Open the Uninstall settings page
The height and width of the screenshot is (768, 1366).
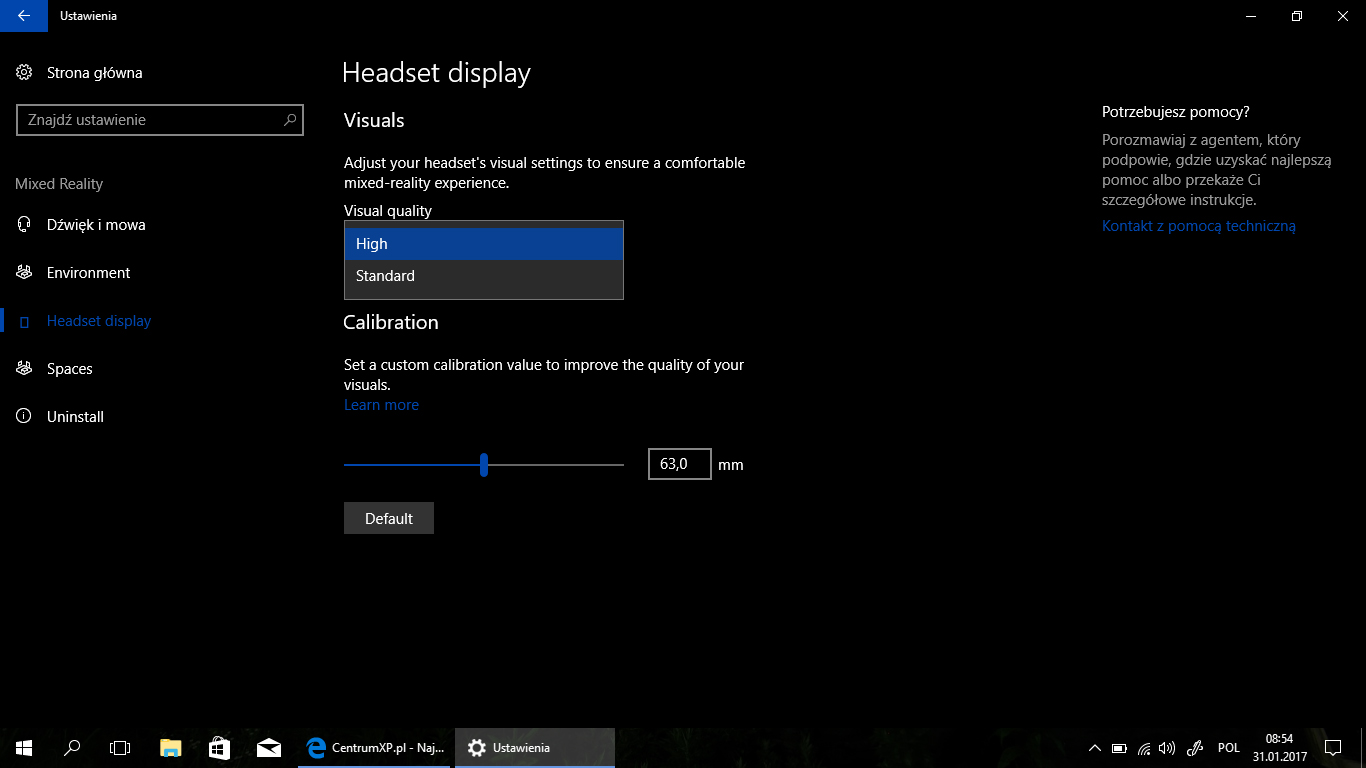tap(75, 417)
